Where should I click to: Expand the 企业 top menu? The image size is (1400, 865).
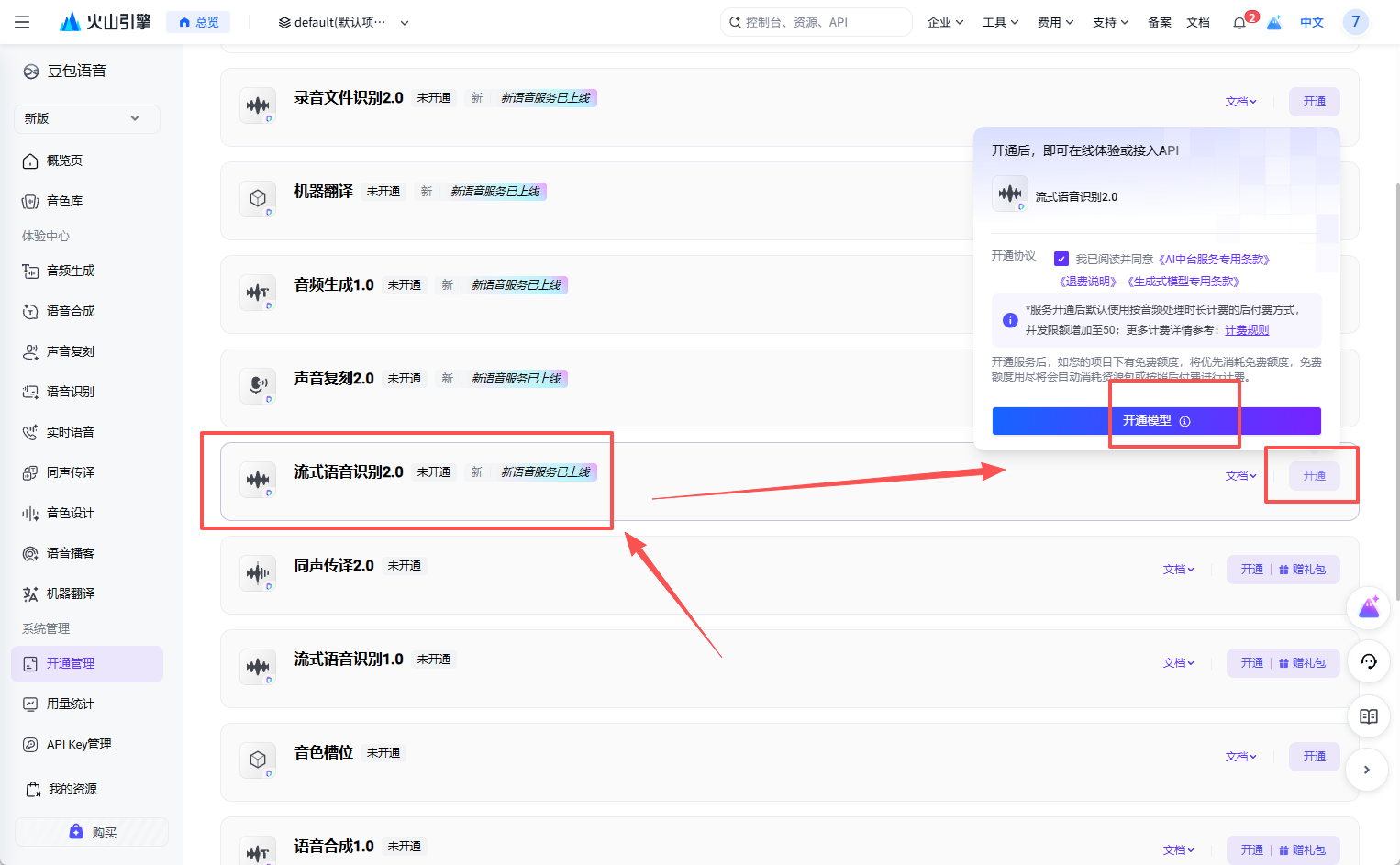945,22
